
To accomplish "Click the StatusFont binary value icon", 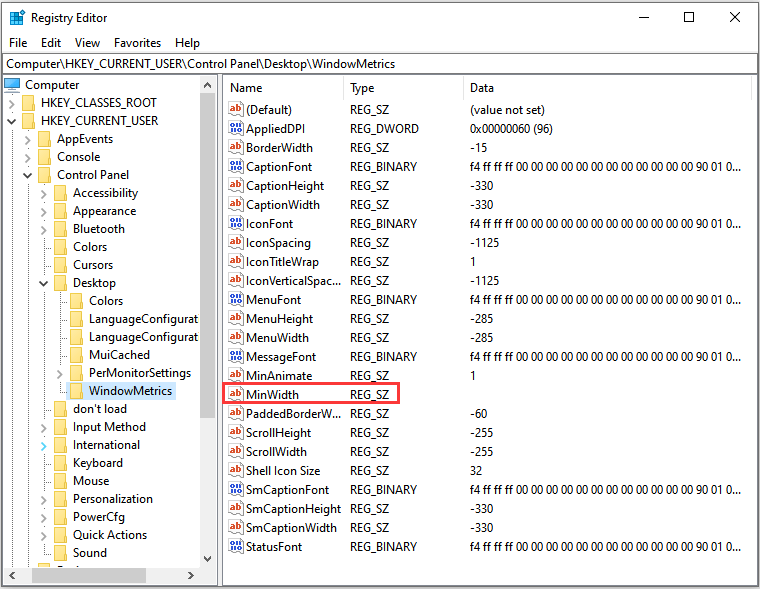I will pyautogui.click(x=236, y=546).
